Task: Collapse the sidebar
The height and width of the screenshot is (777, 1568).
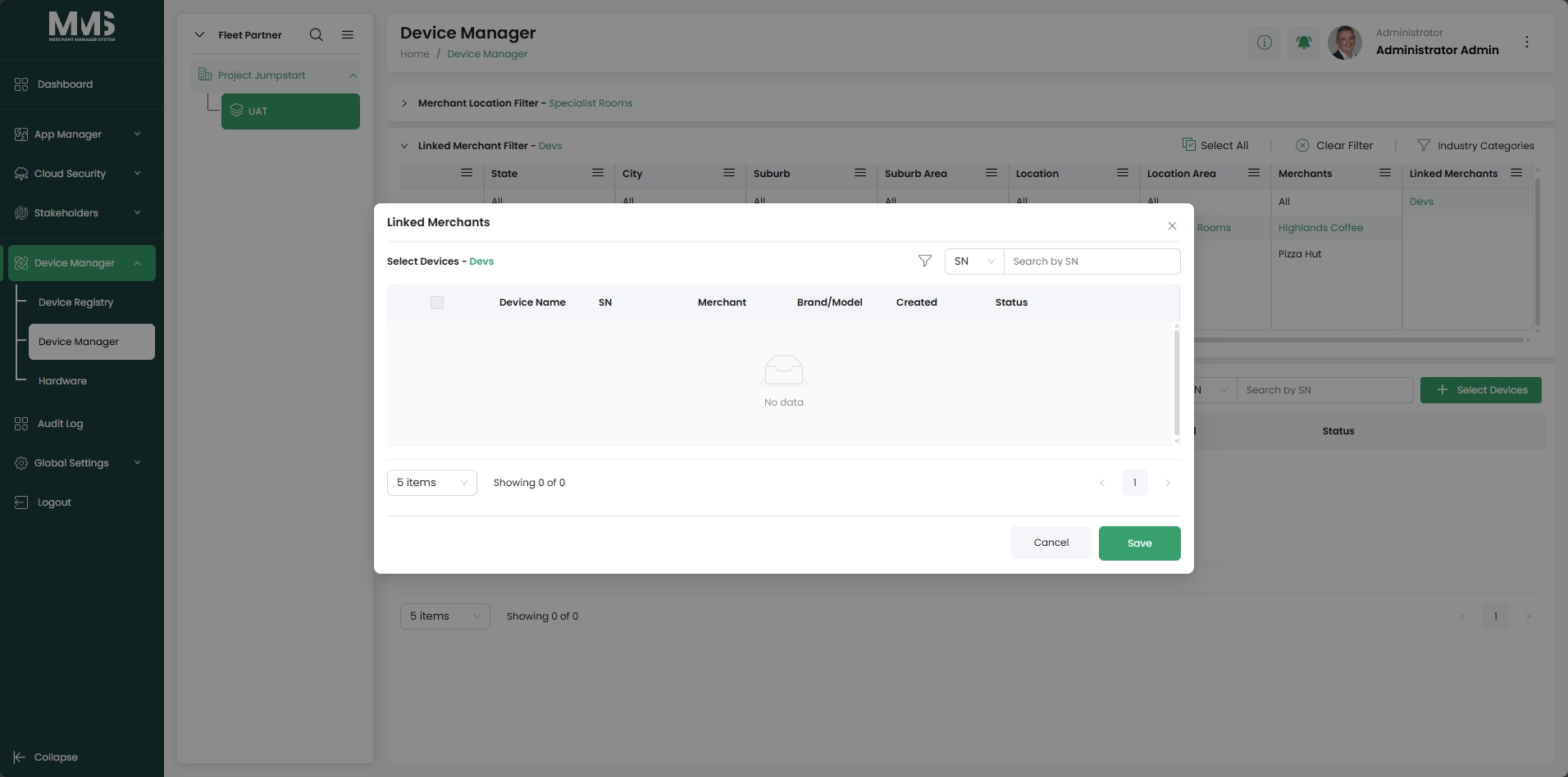Action: coord(46,757)
